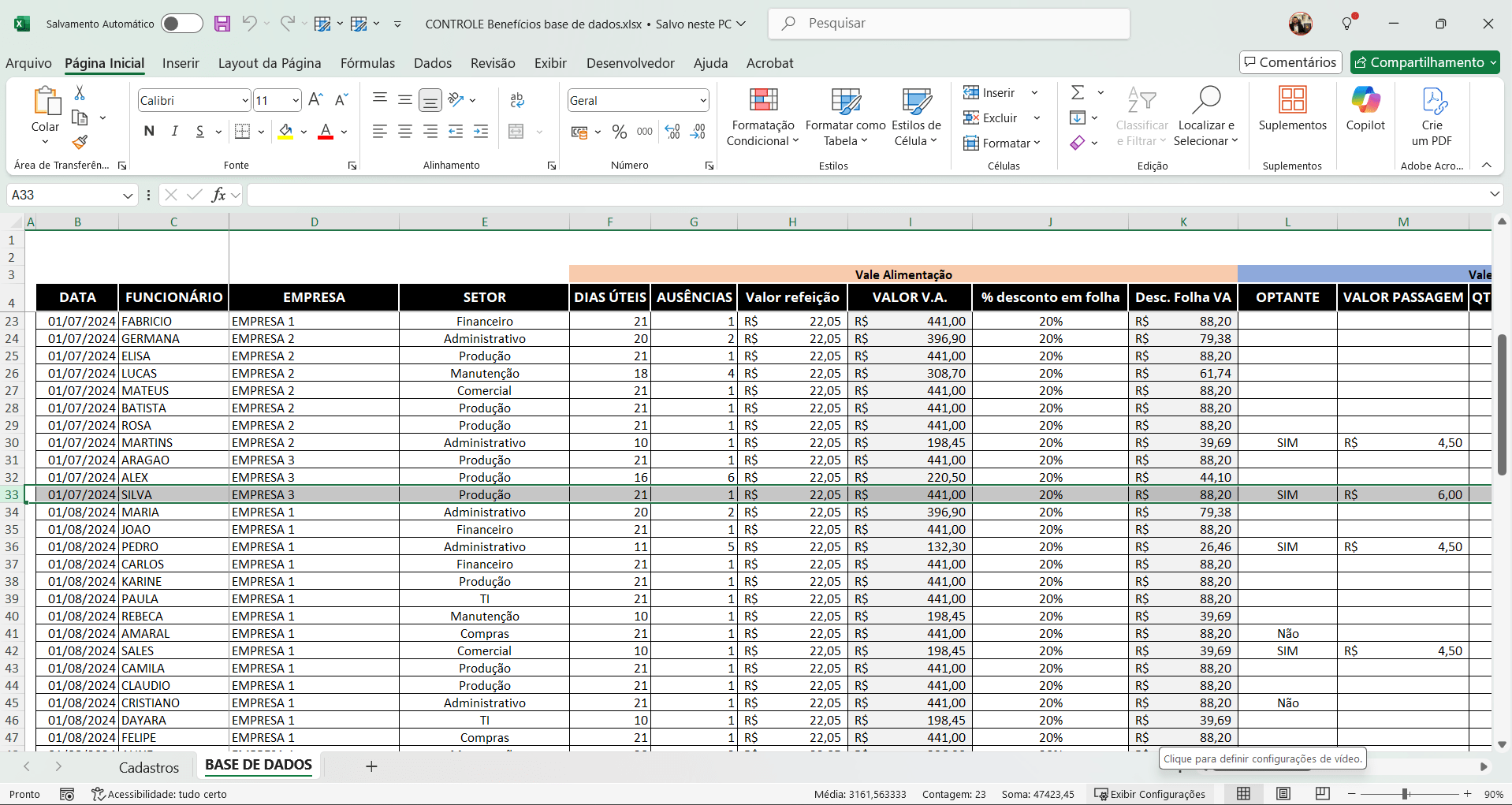Image resolution: width=1512 pixels, height=805 pixels.
Task: Open Estilos de Célula dropdown
Action: [916, 117]
